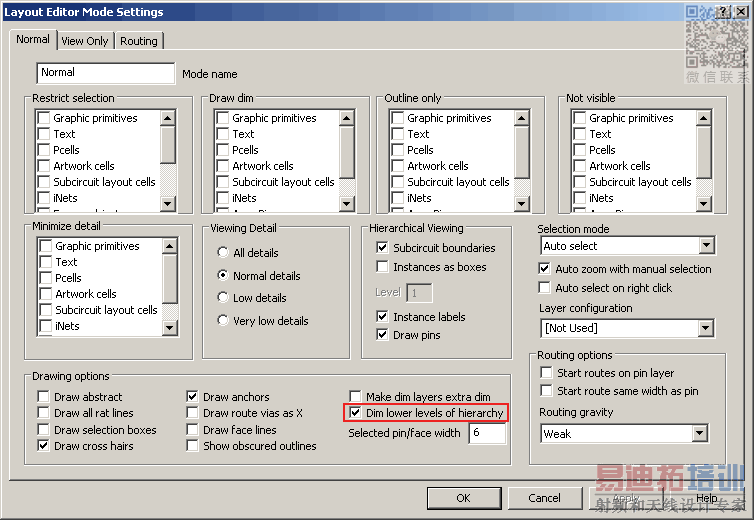Viewport: 754px width, 520px height.
Task: Toggle Draw pins checkbox
Action: tap(382, 334)
